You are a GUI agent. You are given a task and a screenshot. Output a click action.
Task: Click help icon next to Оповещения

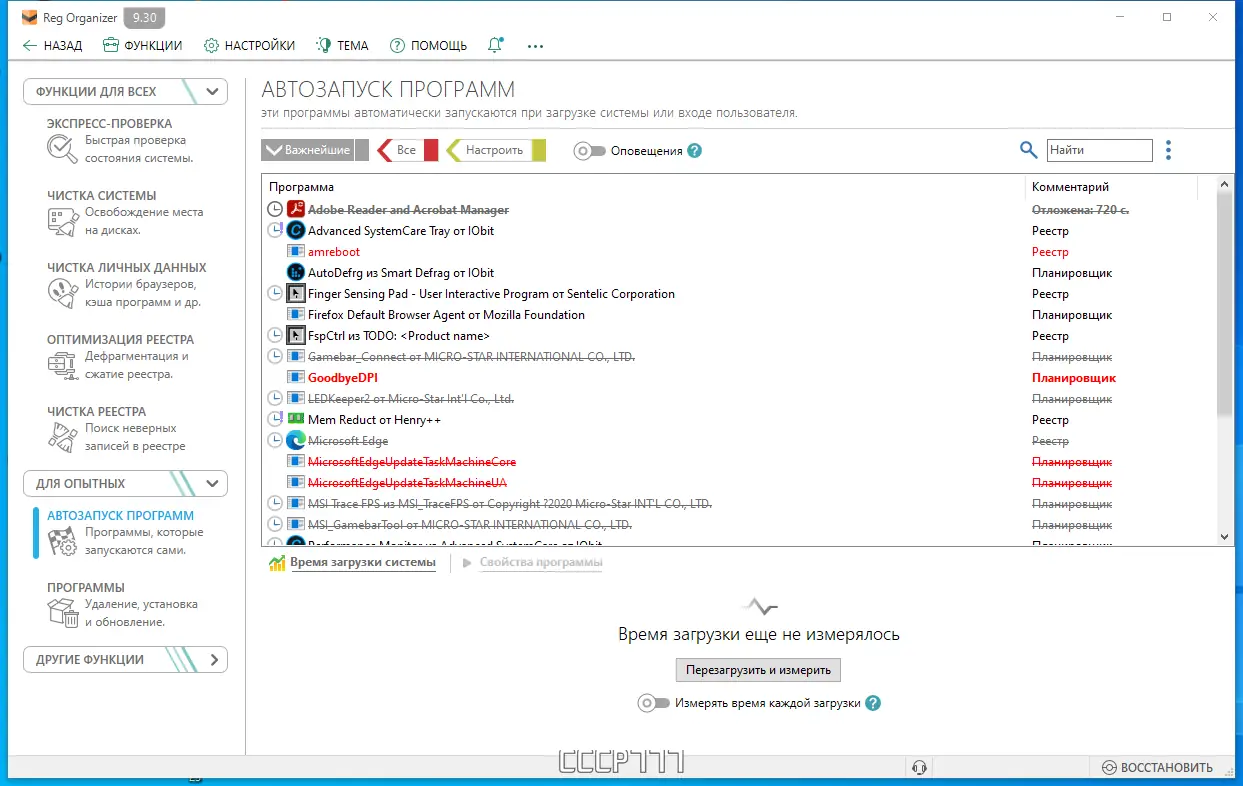[695, 151]
